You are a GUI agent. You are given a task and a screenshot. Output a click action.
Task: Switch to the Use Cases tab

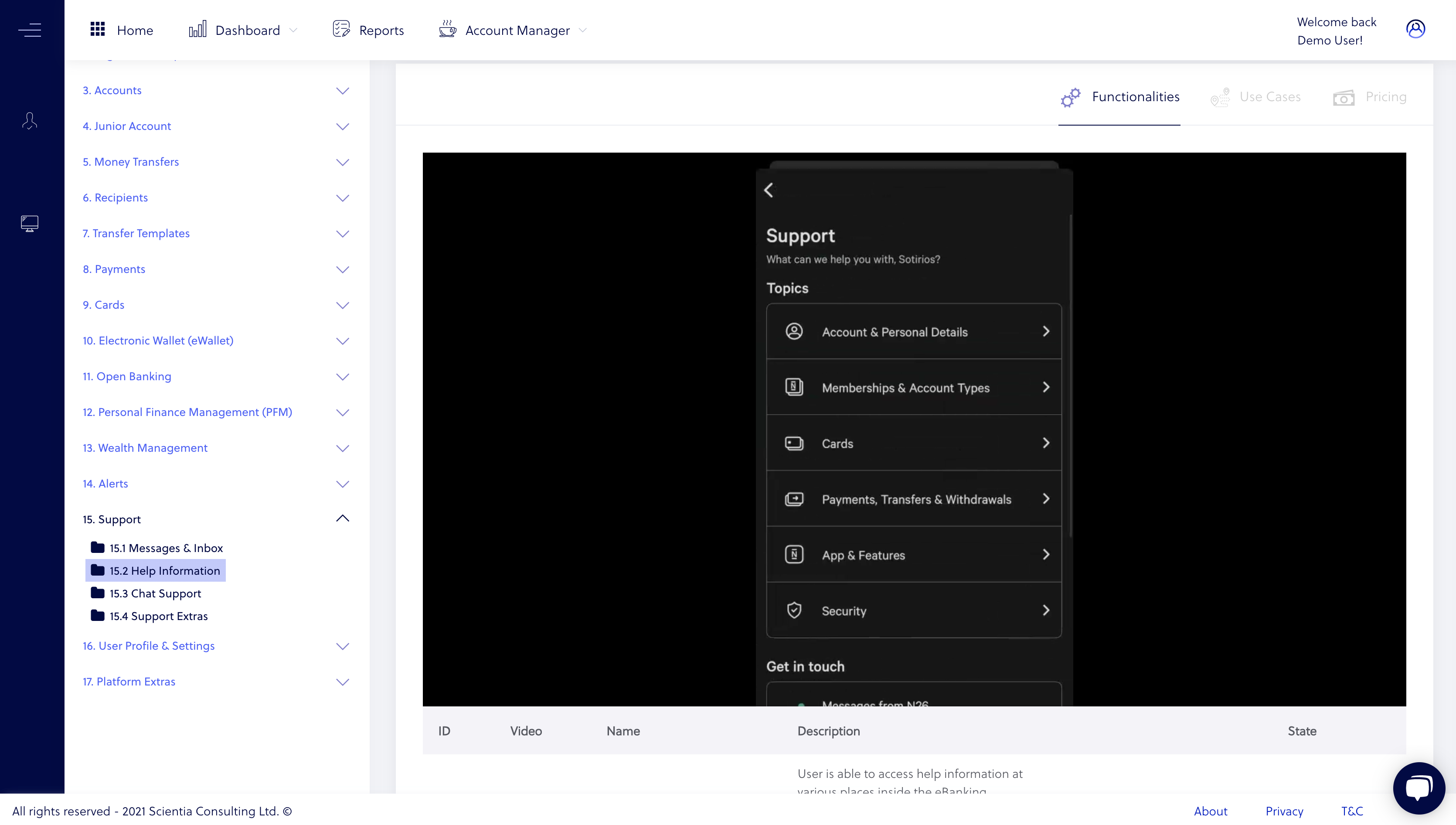tap(1255, 97)
